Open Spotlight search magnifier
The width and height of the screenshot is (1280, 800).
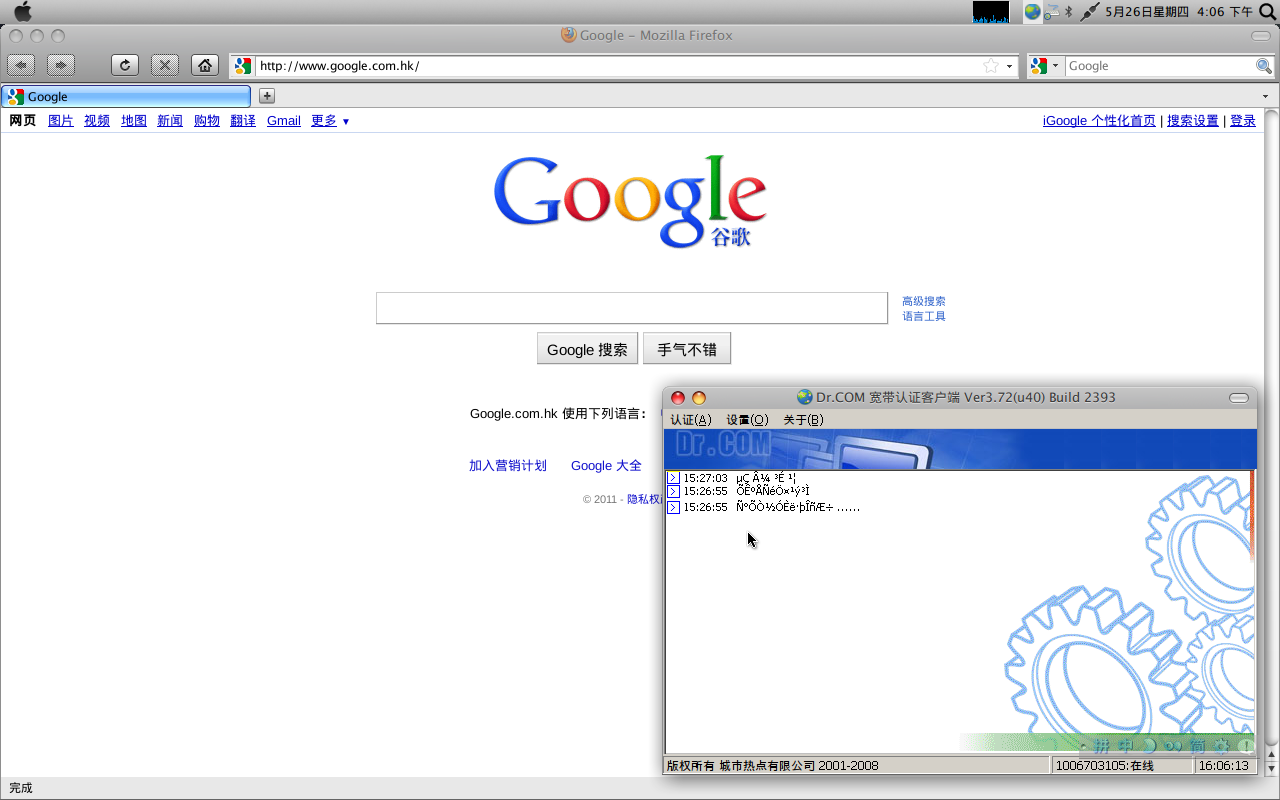click(1267, 12)
